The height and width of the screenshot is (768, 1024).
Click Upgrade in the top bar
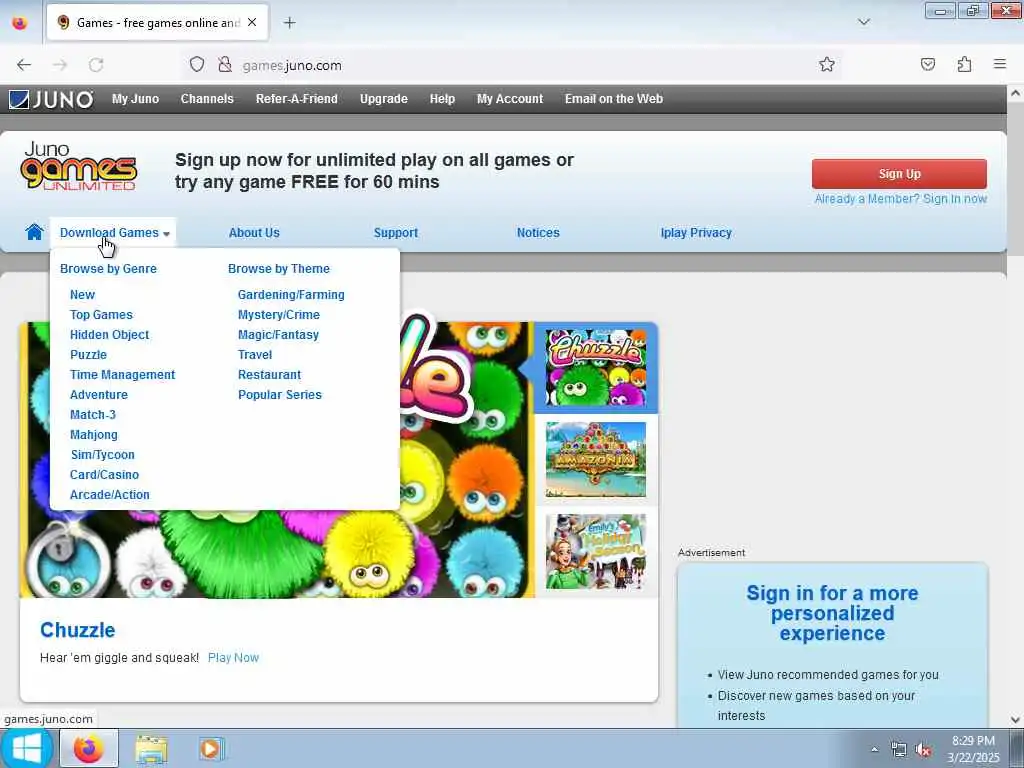tap(383, 99)
